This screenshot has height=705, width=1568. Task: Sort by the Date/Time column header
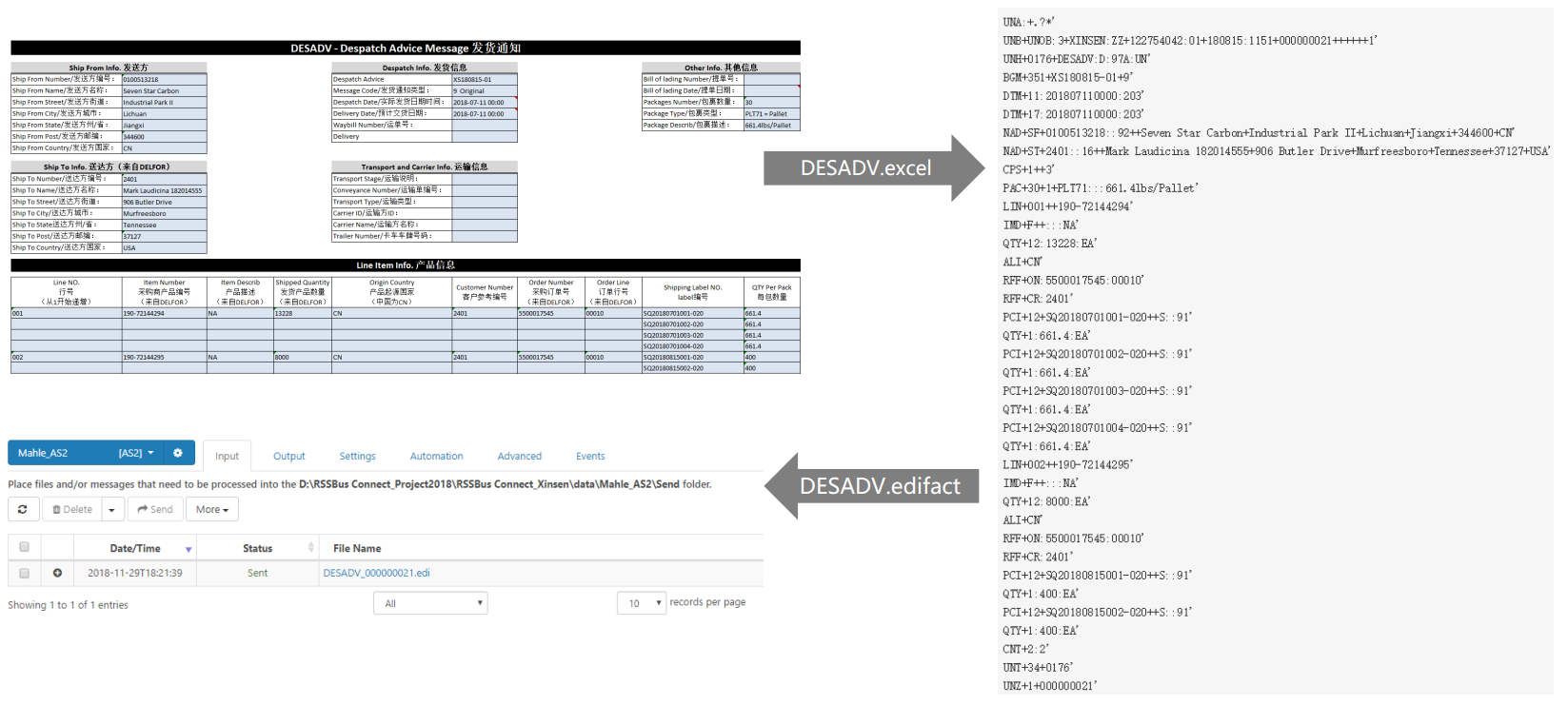click(x=135, y=548)
